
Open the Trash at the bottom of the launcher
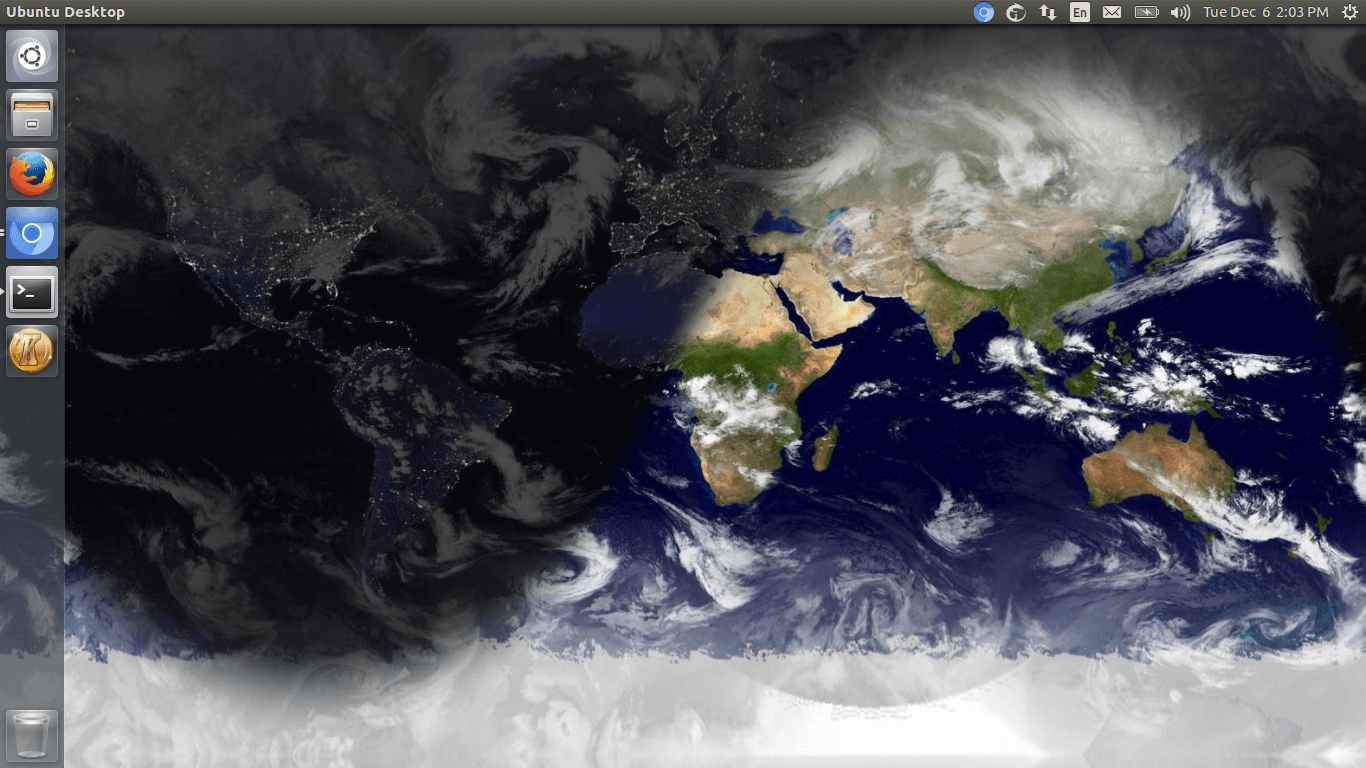click(31, 735)
